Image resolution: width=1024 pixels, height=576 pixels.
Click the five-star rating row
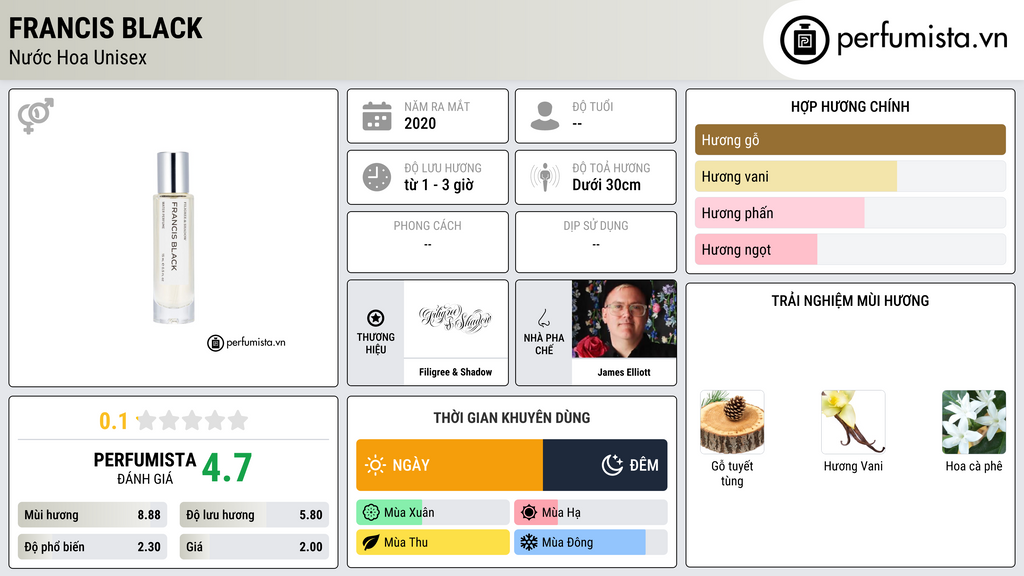click(x=192, y=421)
